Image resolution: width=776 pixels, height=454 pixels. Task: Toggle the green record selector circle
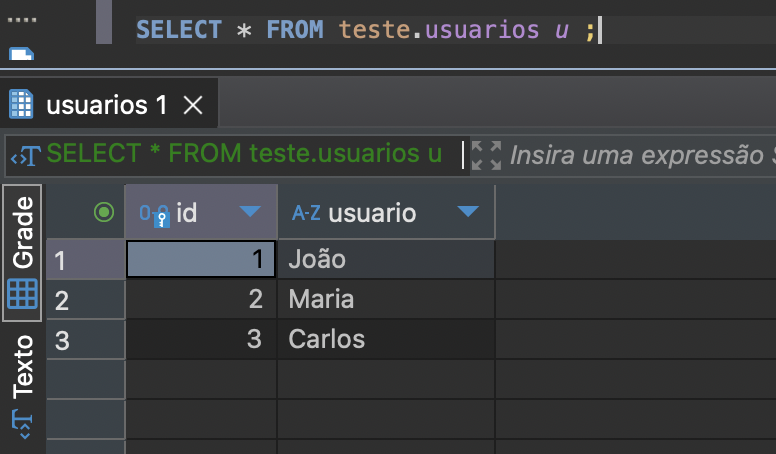(104, 212)
